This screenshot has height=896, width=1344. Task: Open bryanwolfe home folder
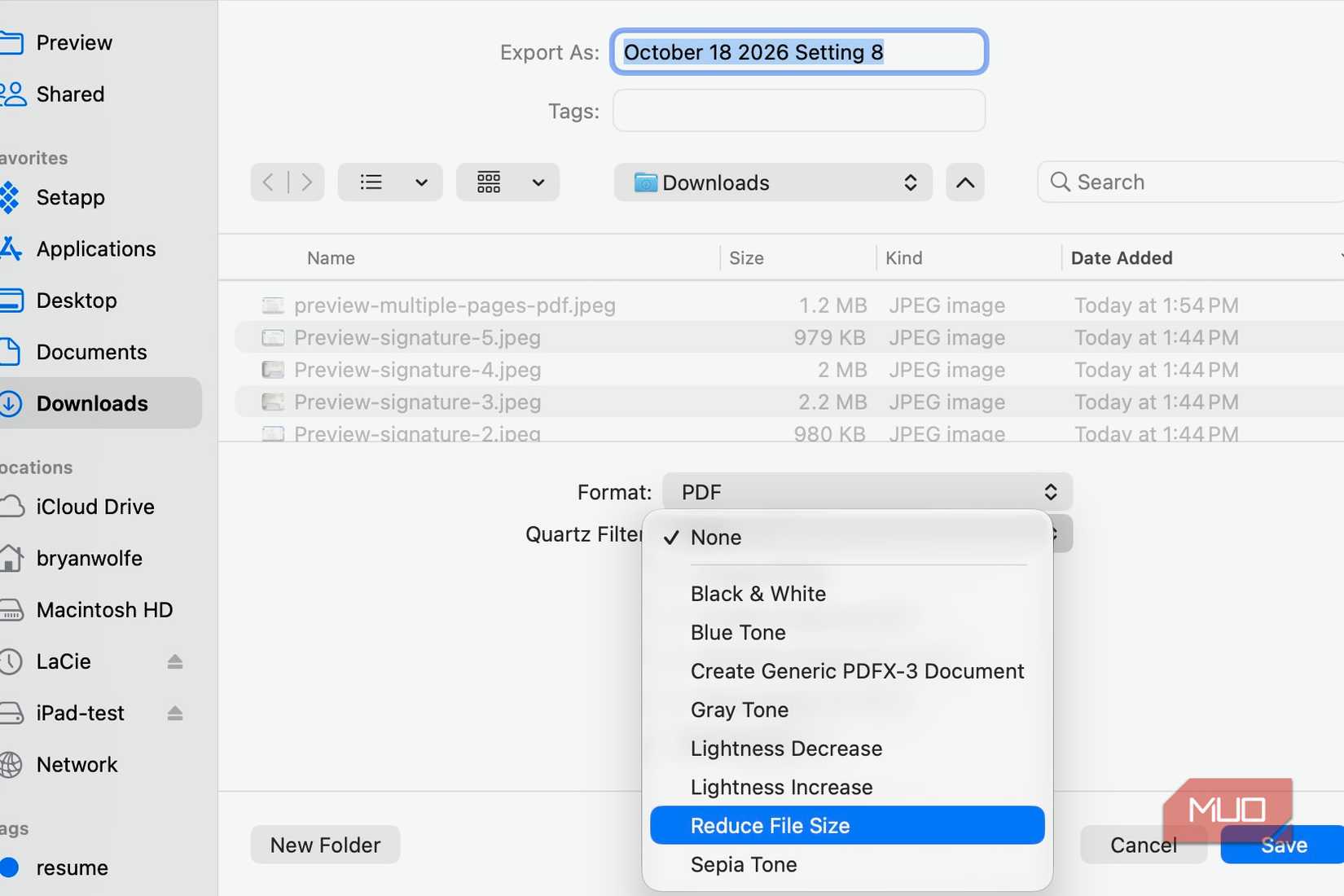coord(89,558)
